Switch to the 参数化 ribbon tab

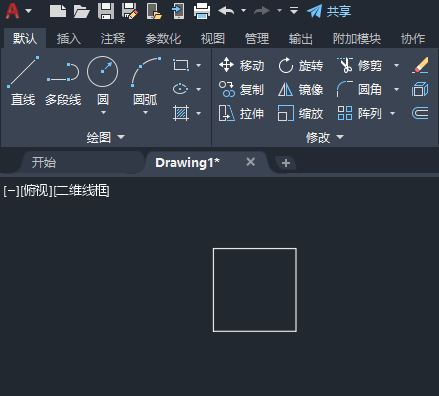pyautogui.click(x=163, y=39)
